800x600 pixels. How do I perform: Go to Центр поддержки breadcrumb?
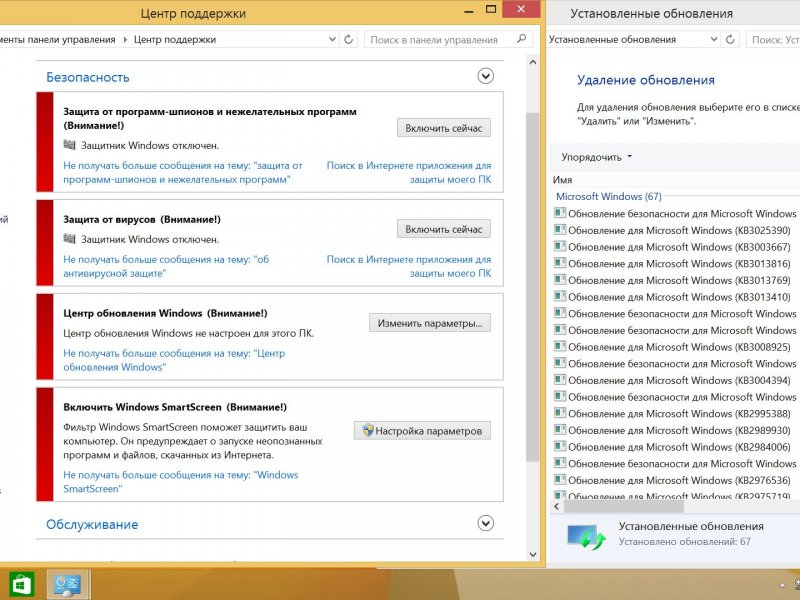point(174,40)
